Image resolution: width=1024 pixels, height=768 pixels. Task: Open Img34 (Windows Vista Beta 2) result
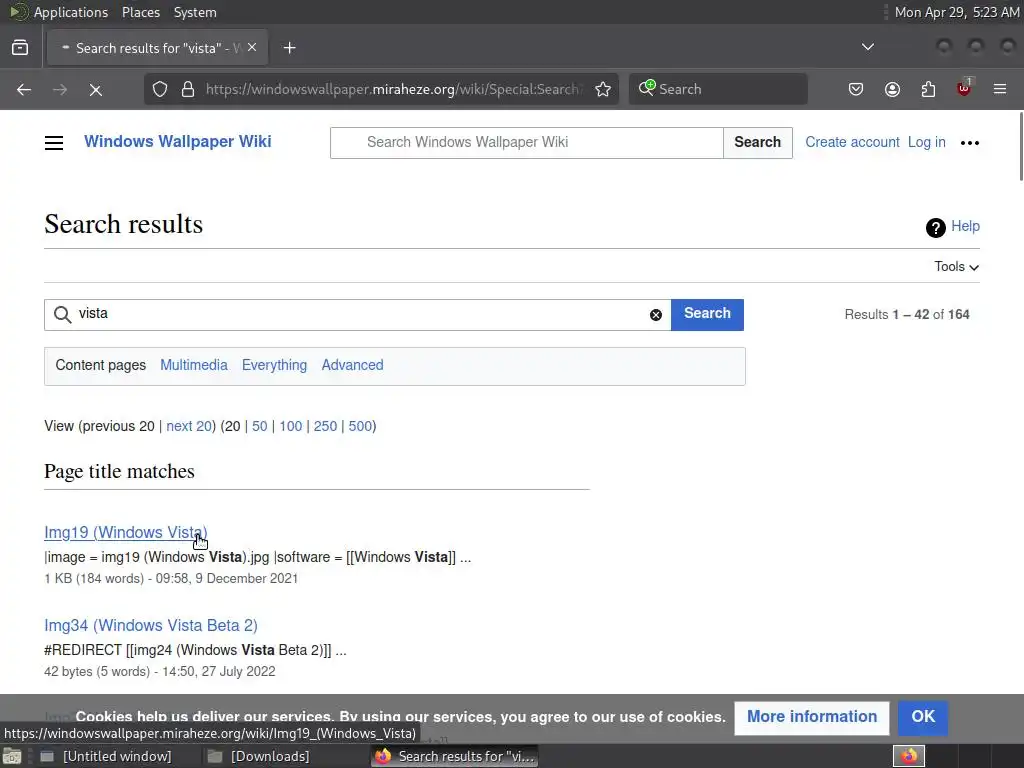pyautogui.click(x=151, y=626)
